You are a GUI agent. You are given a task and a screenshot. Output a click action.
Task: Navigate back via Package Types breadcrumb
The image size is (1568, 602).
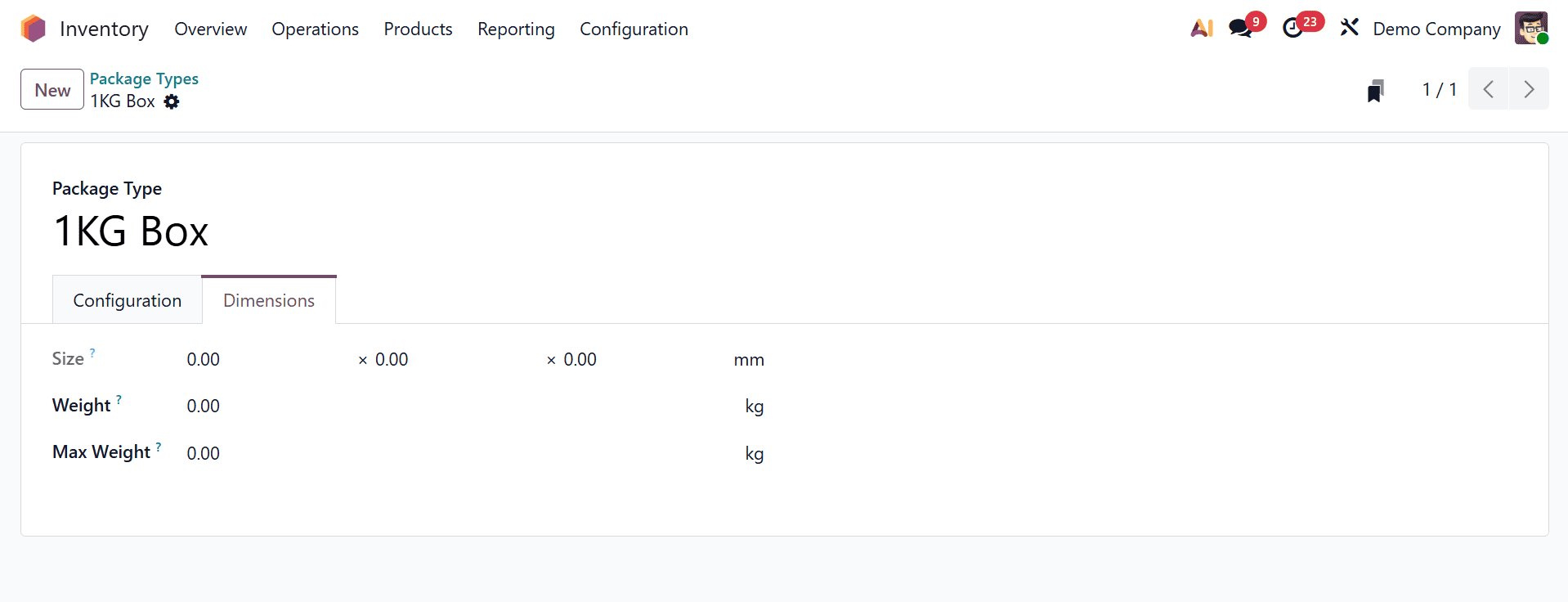tap(144, 79)
